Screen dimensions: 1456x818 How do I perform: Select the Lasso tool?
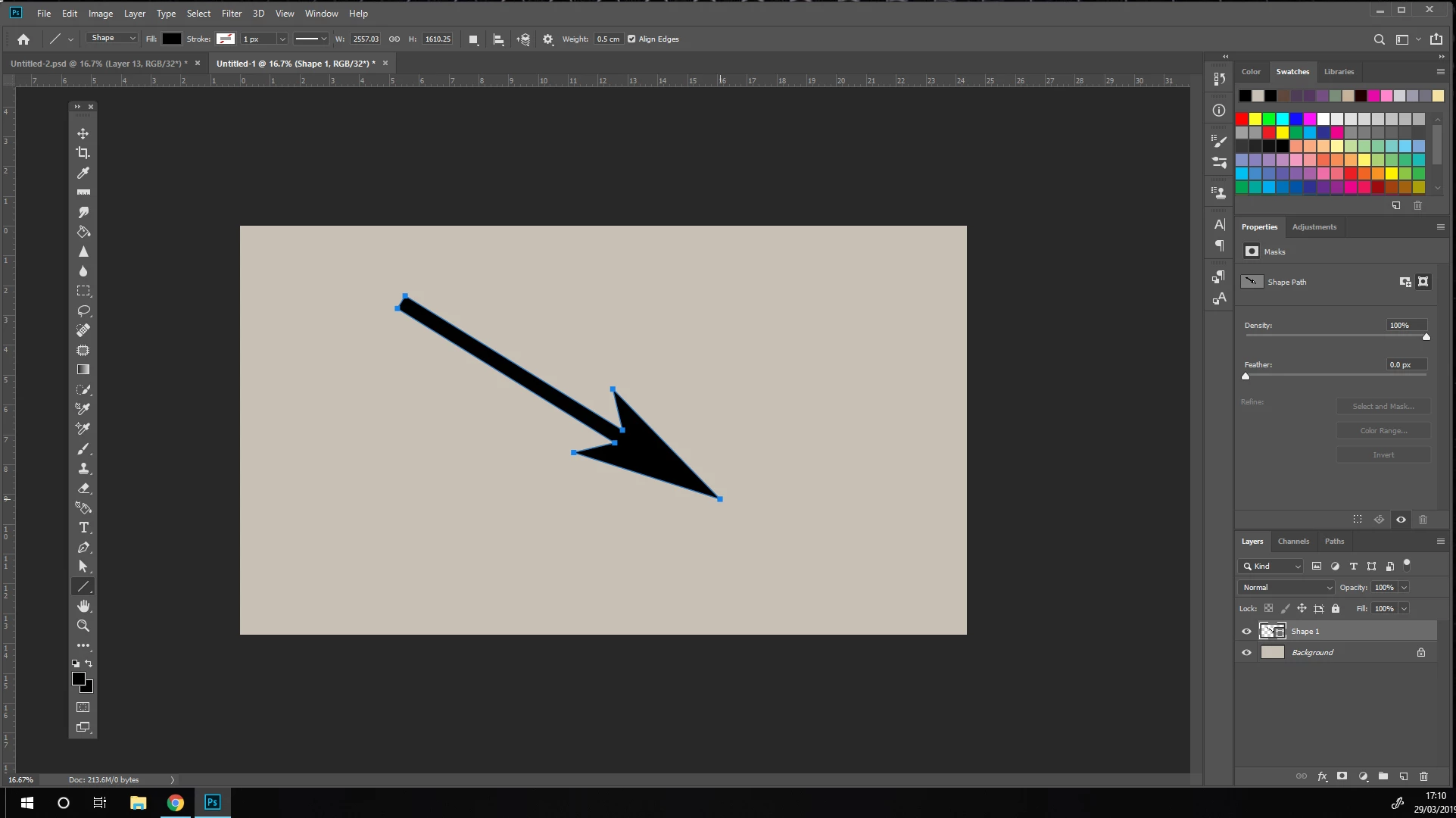point(83,311)
